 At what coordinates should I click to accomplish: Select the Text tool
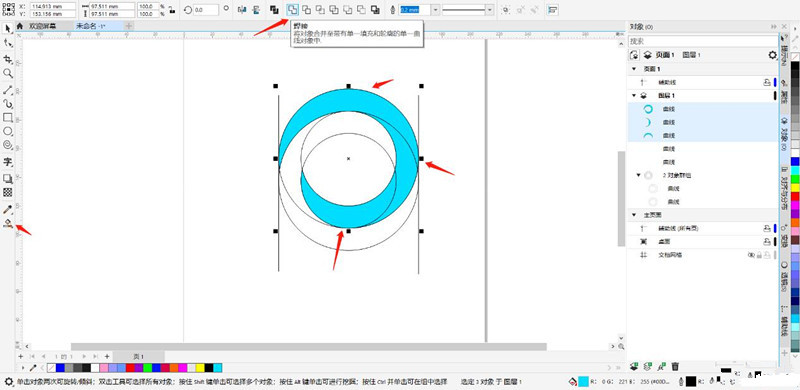coord(8,162)
